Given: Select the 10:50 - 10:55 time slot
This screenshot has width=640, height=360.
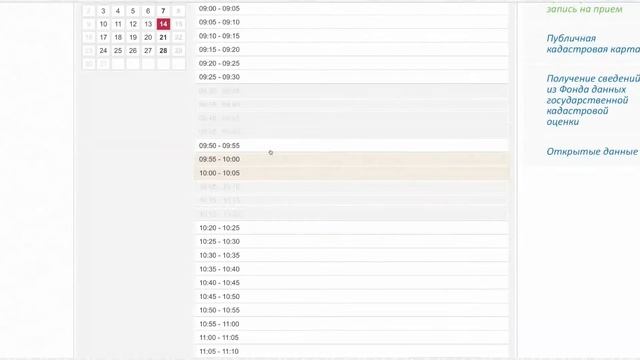Looking at the screenshot, I should pyautogui.click(x=352, y=310).
